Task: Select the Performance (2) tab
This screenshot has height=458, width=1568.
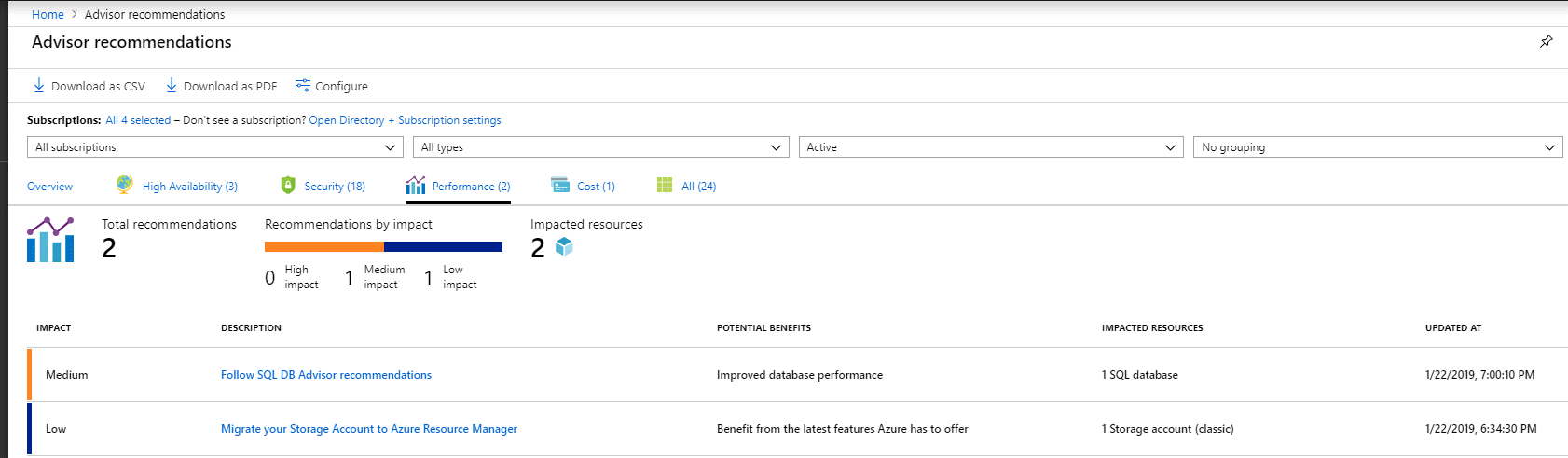Action: [458, 186]
